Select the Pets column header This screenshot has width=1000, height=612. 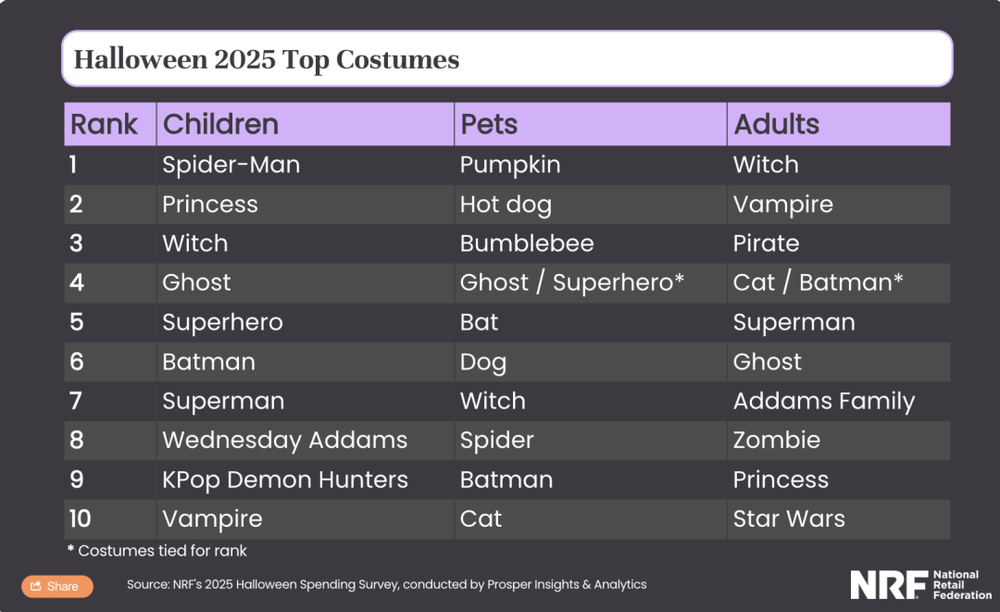[x=489, y=125]
